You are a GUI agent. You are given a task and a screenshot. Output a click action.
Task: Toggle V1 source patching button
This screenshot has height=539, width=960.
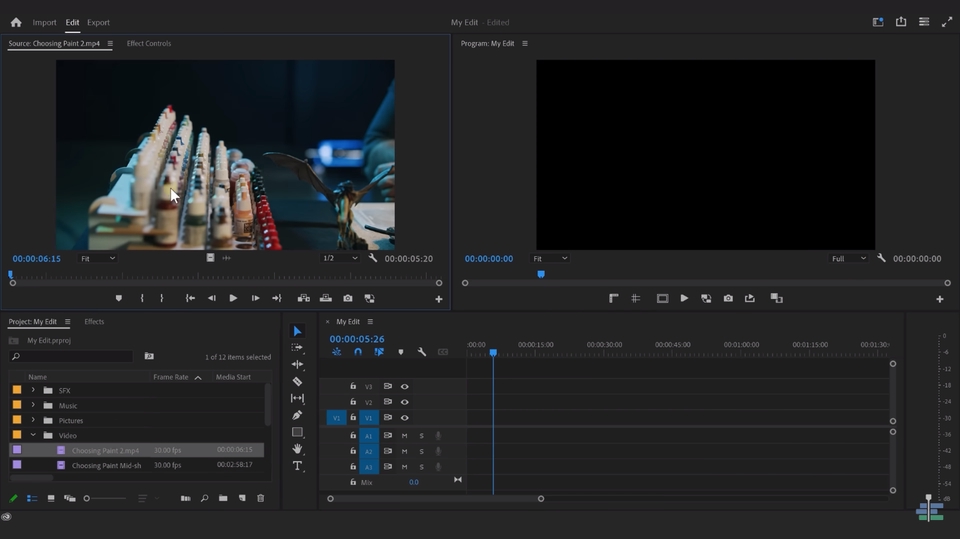click(x=336, y=418)
